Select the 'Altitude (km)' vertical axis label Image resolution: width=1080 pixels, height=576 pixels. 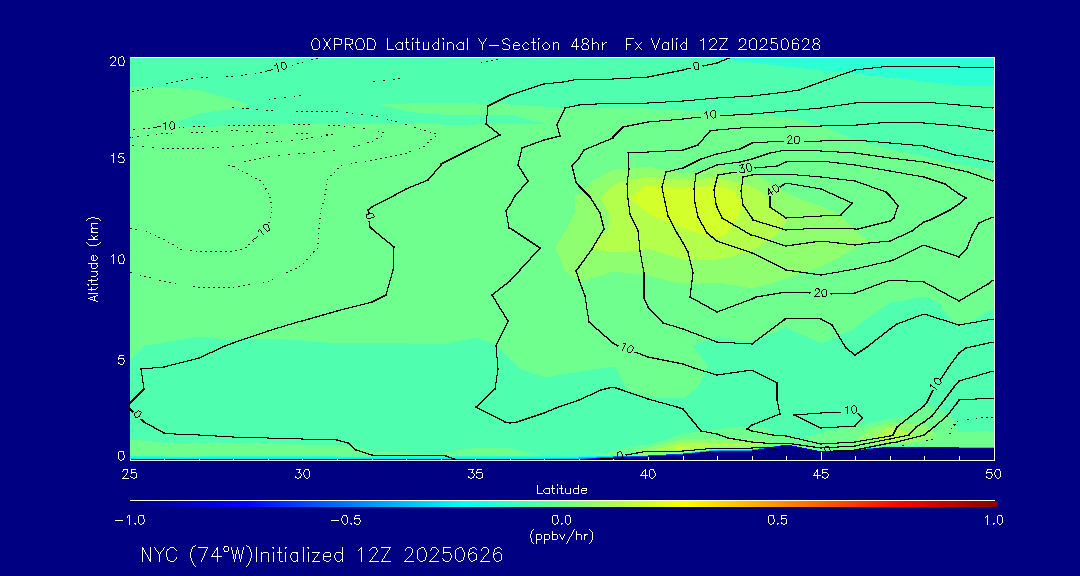click(93, 259)
